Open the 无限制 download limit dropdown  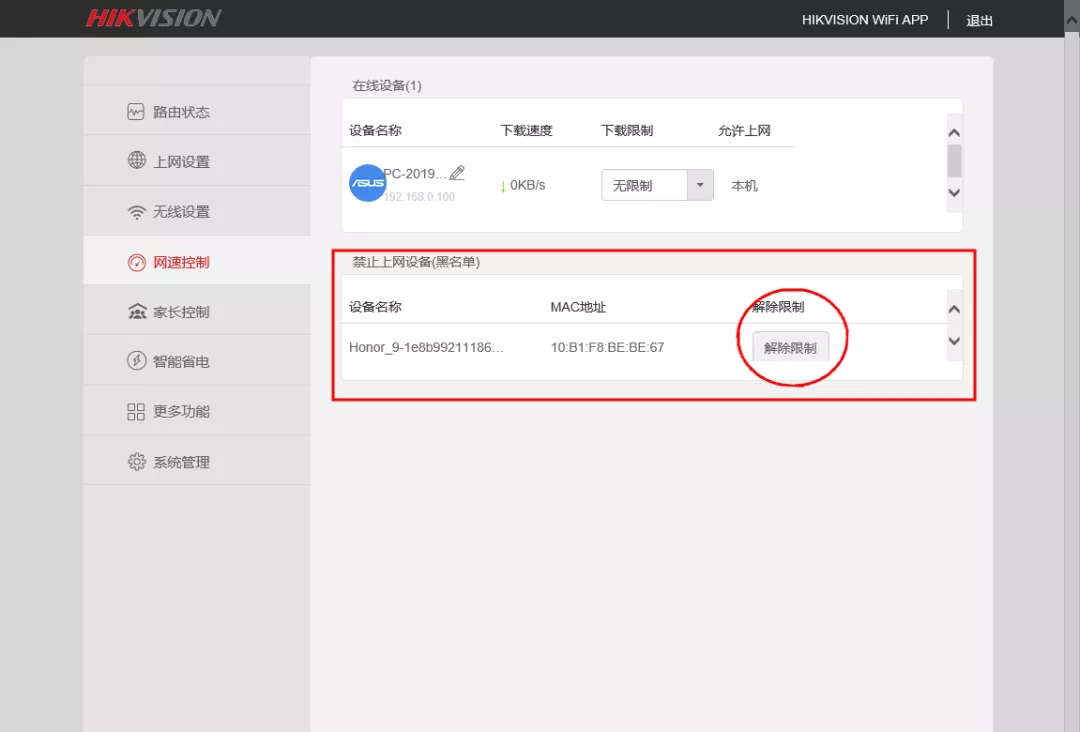click(657, 185)
